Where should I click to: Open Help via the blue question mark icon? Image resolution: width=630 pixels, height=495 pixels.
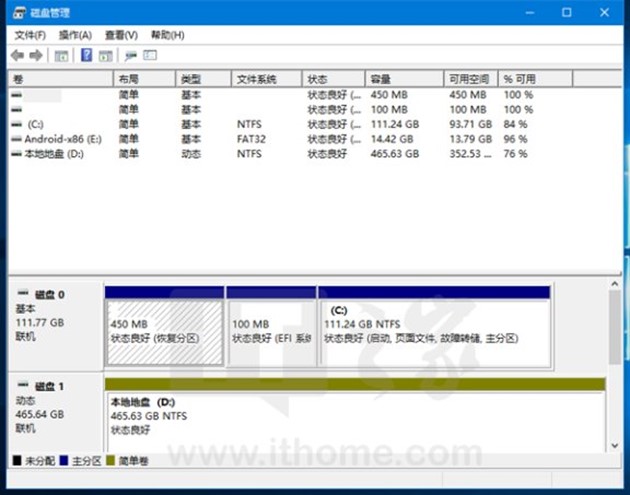pos(86,56)
